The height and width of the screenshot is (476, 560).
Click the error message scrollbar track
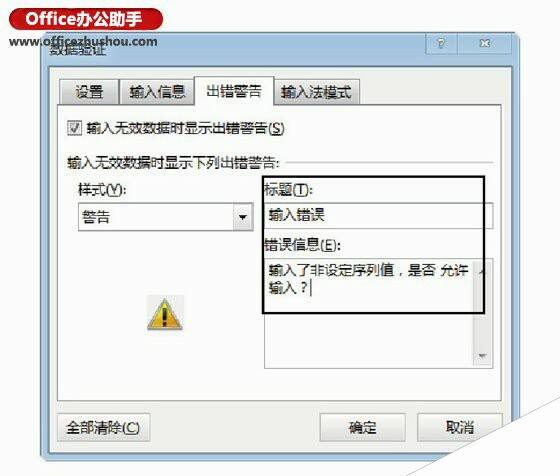483,314
